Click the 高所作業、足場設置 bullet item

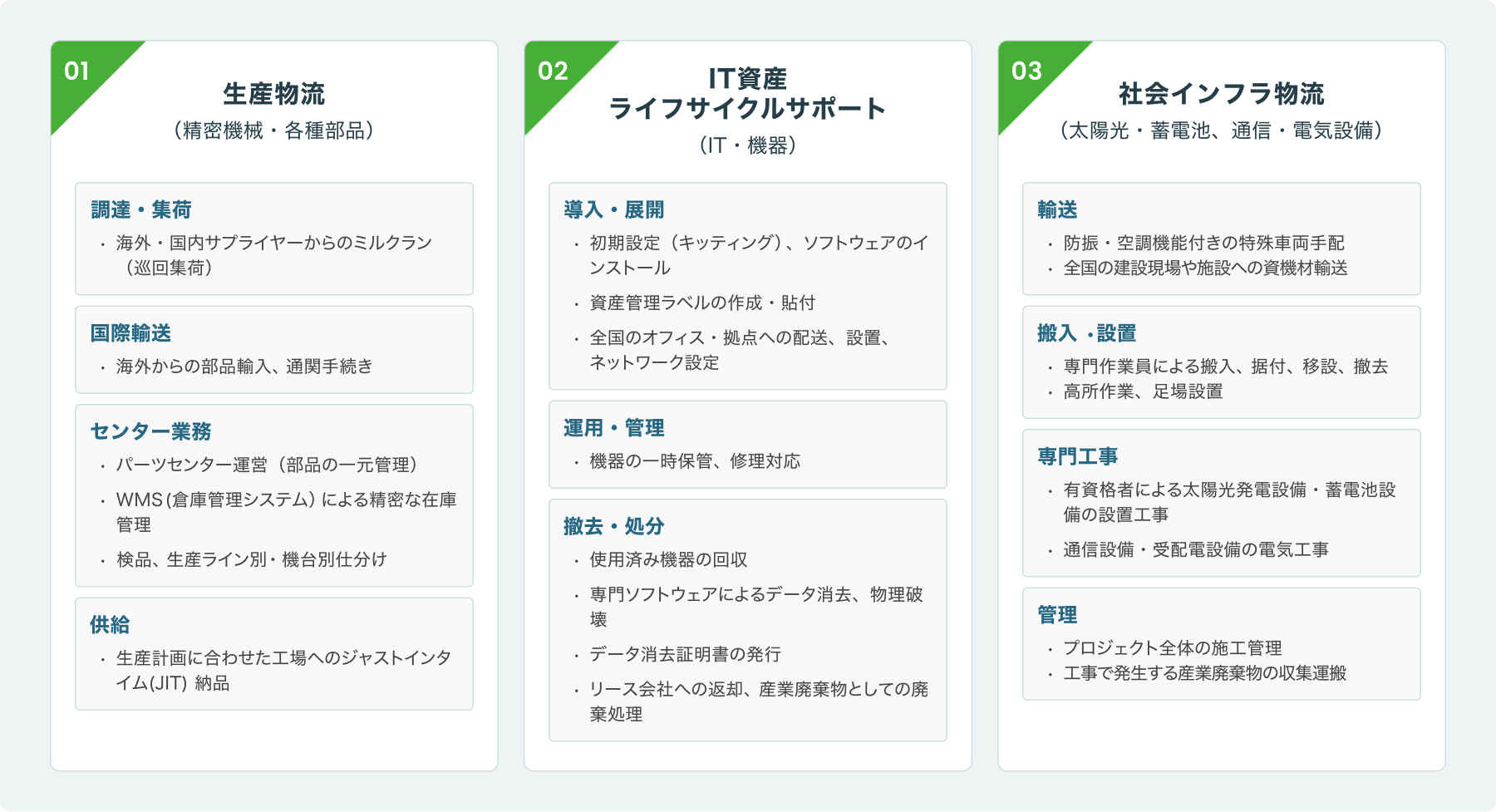(x=1143, y=391)
